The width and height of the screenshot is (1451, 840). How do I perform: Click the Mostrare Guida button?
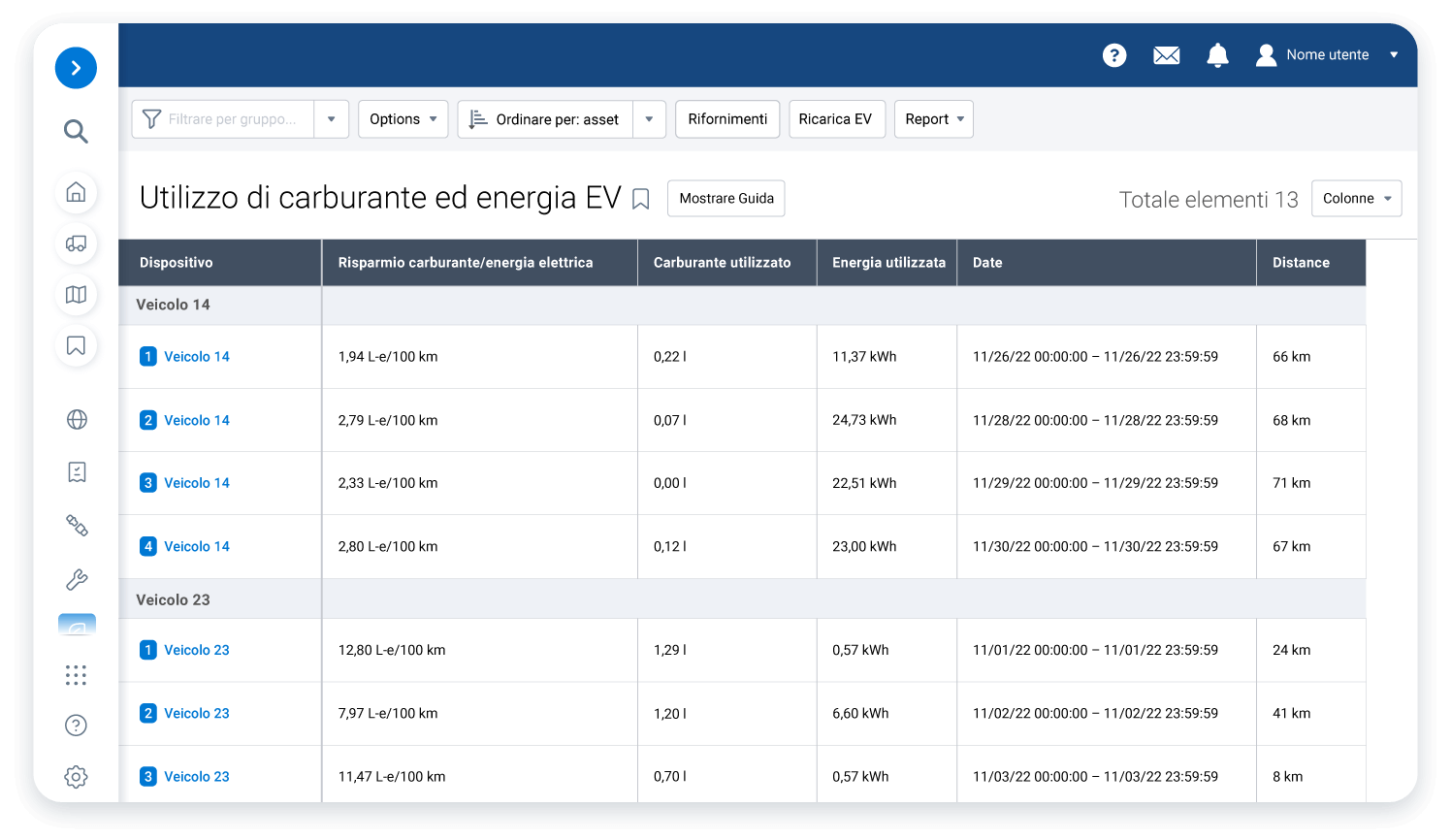click(725, 199)
